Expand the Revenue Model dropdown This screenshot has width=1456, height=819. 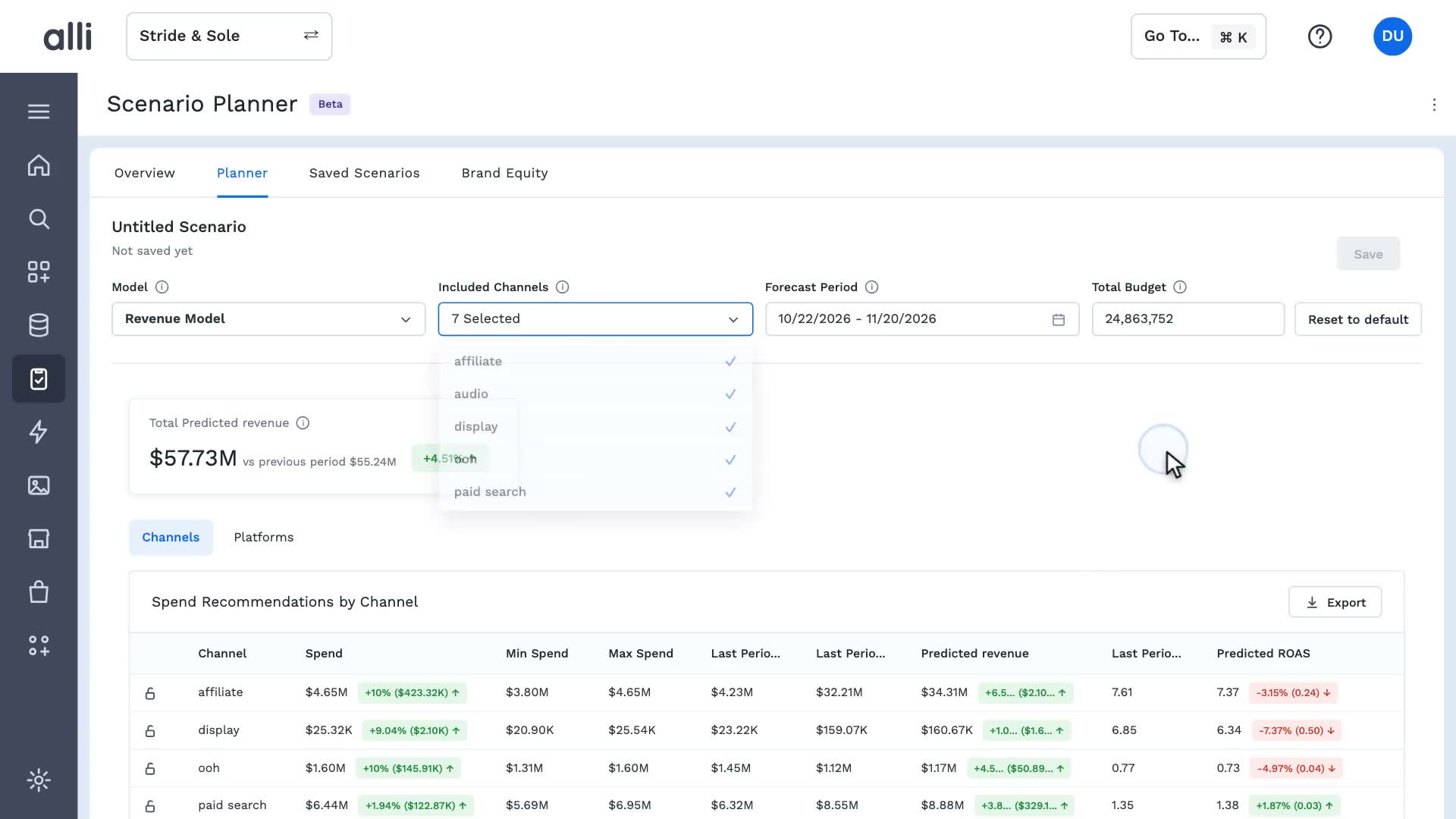pyautogui.click(x=268, y=319)
